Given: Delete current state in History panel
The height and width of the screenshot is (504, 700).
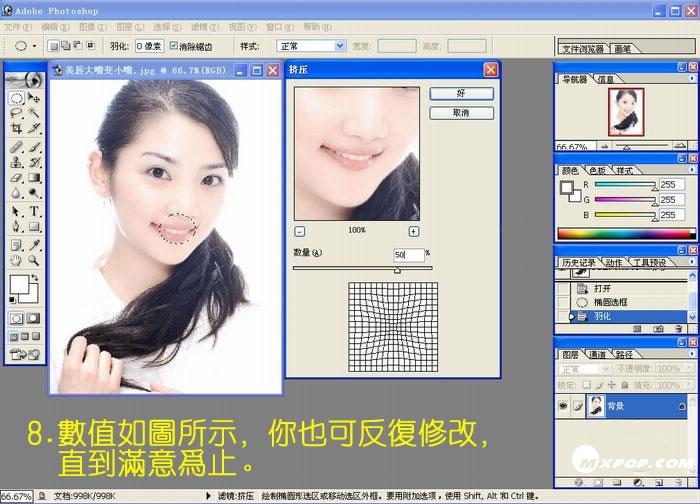Looking at the screenshot, I should click(x=679, y=329).
